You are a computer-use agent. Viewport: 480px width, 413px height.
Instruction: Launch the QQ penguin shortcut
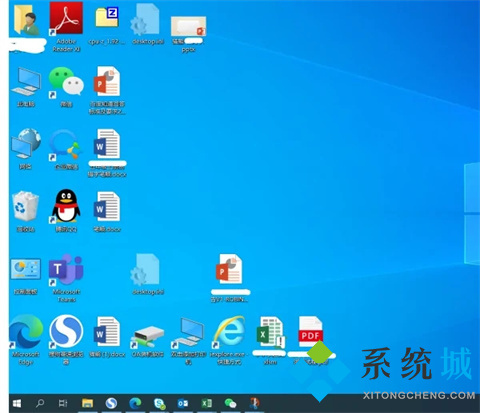(66, 206)
